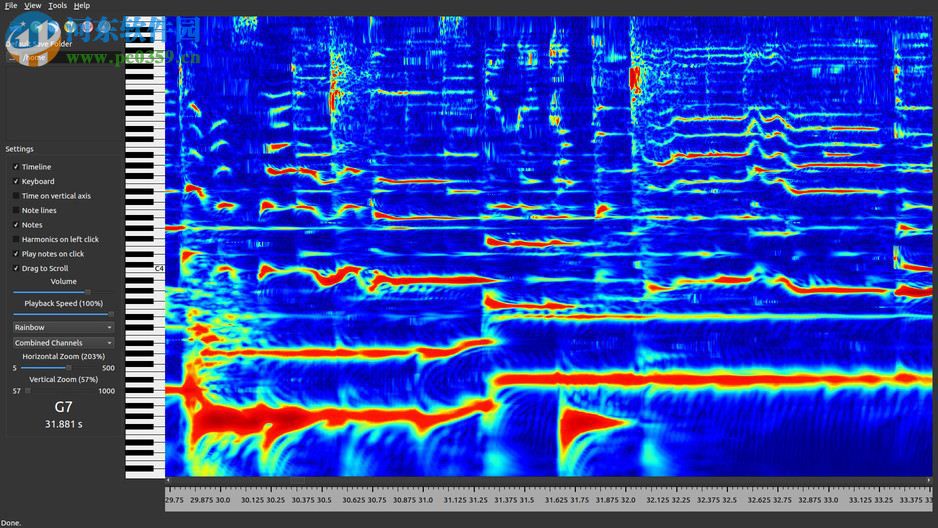Click the scroll-right arrow below the spectrogram
Screen dimensions: 938x528
tap(929, 480)
